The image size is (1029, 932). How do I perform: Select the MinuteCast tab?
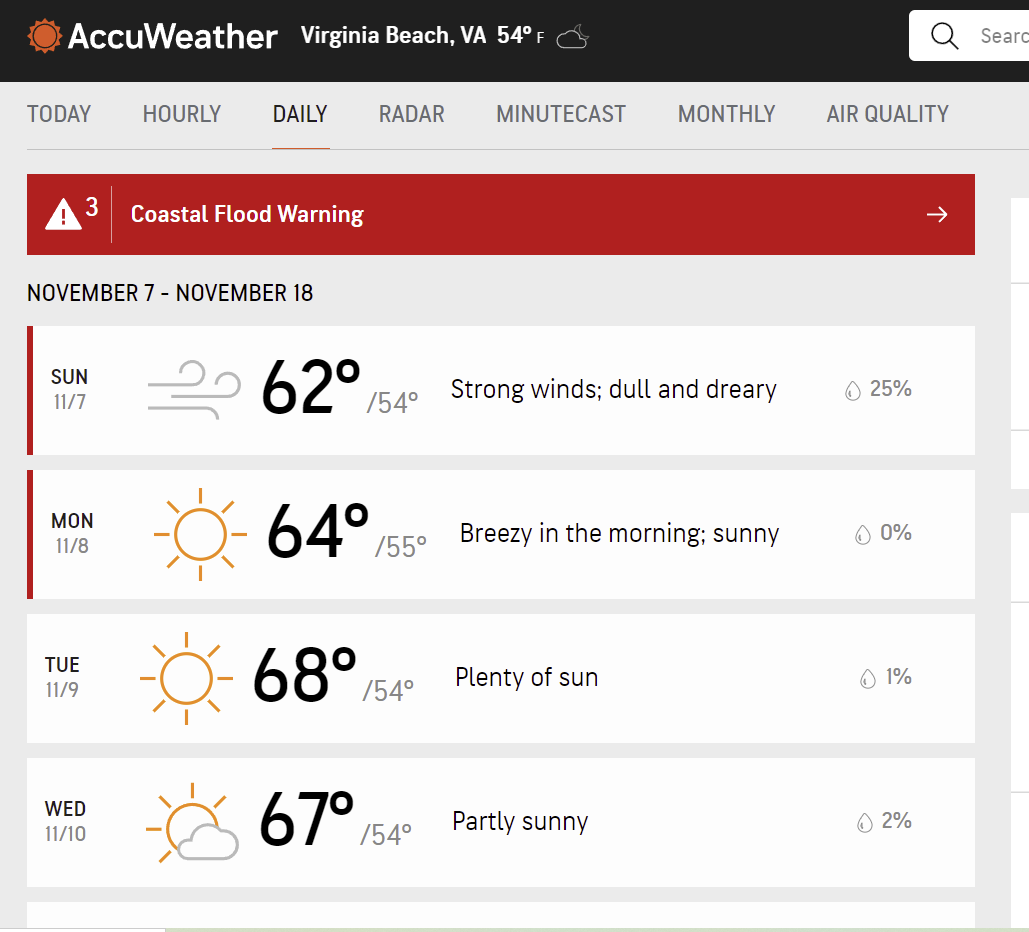[561, 114]
